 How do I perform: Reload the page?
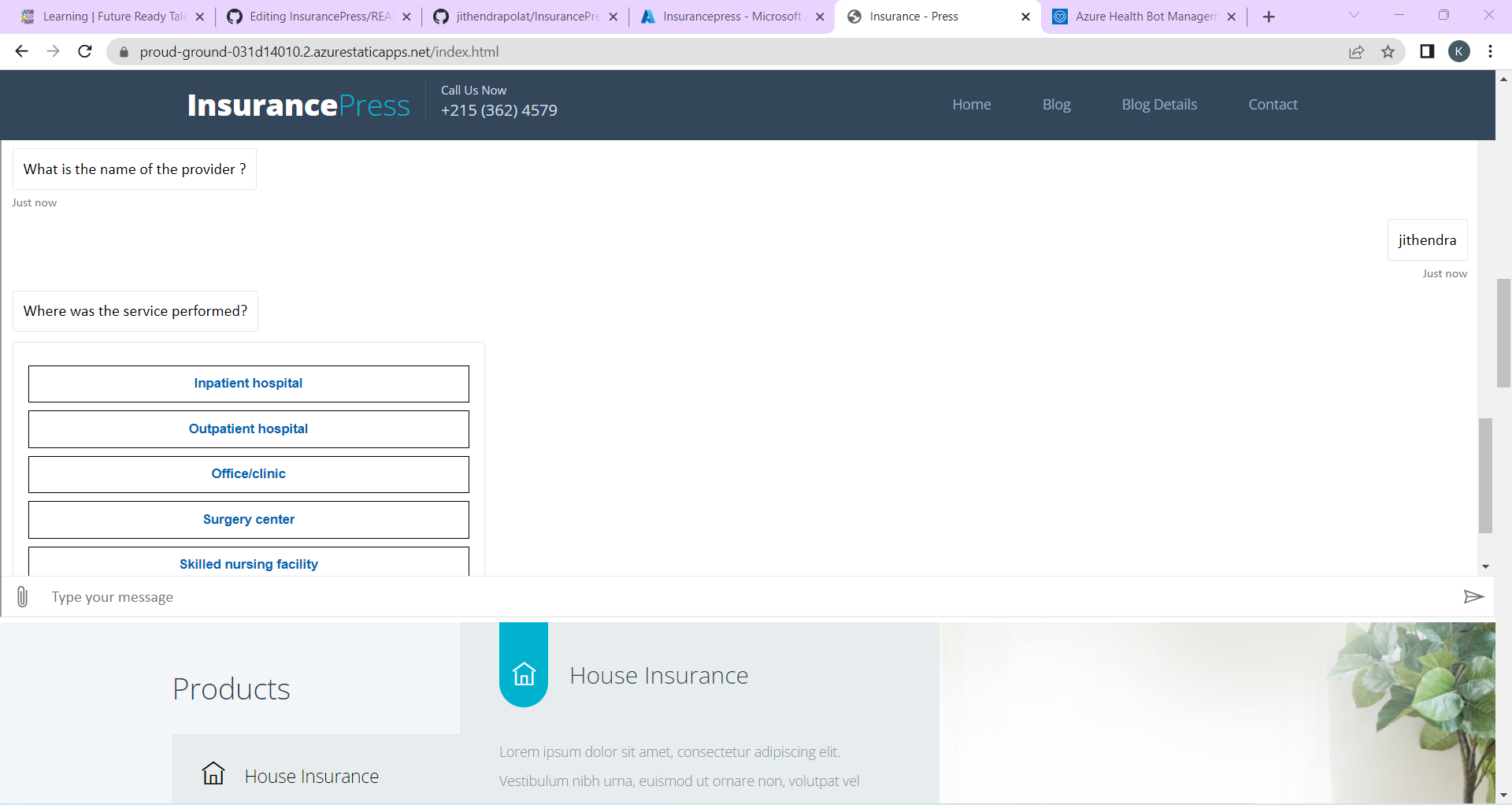click(85, 51)
